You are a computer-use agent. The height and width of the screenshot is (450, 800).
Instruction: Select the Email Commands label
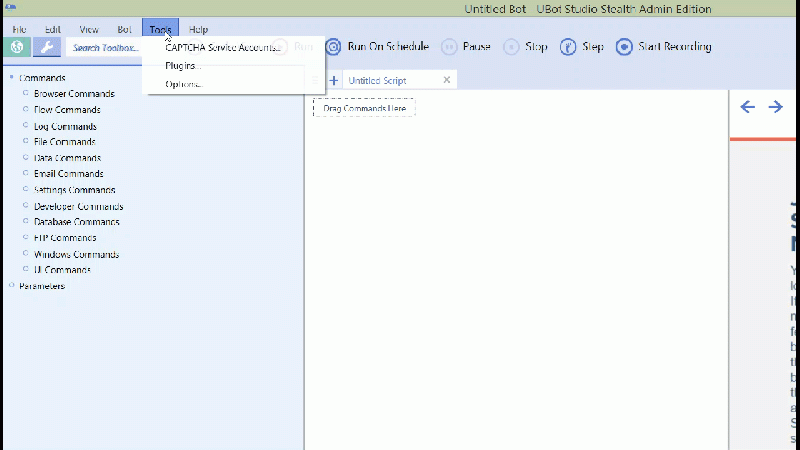(x=69, y=174)
